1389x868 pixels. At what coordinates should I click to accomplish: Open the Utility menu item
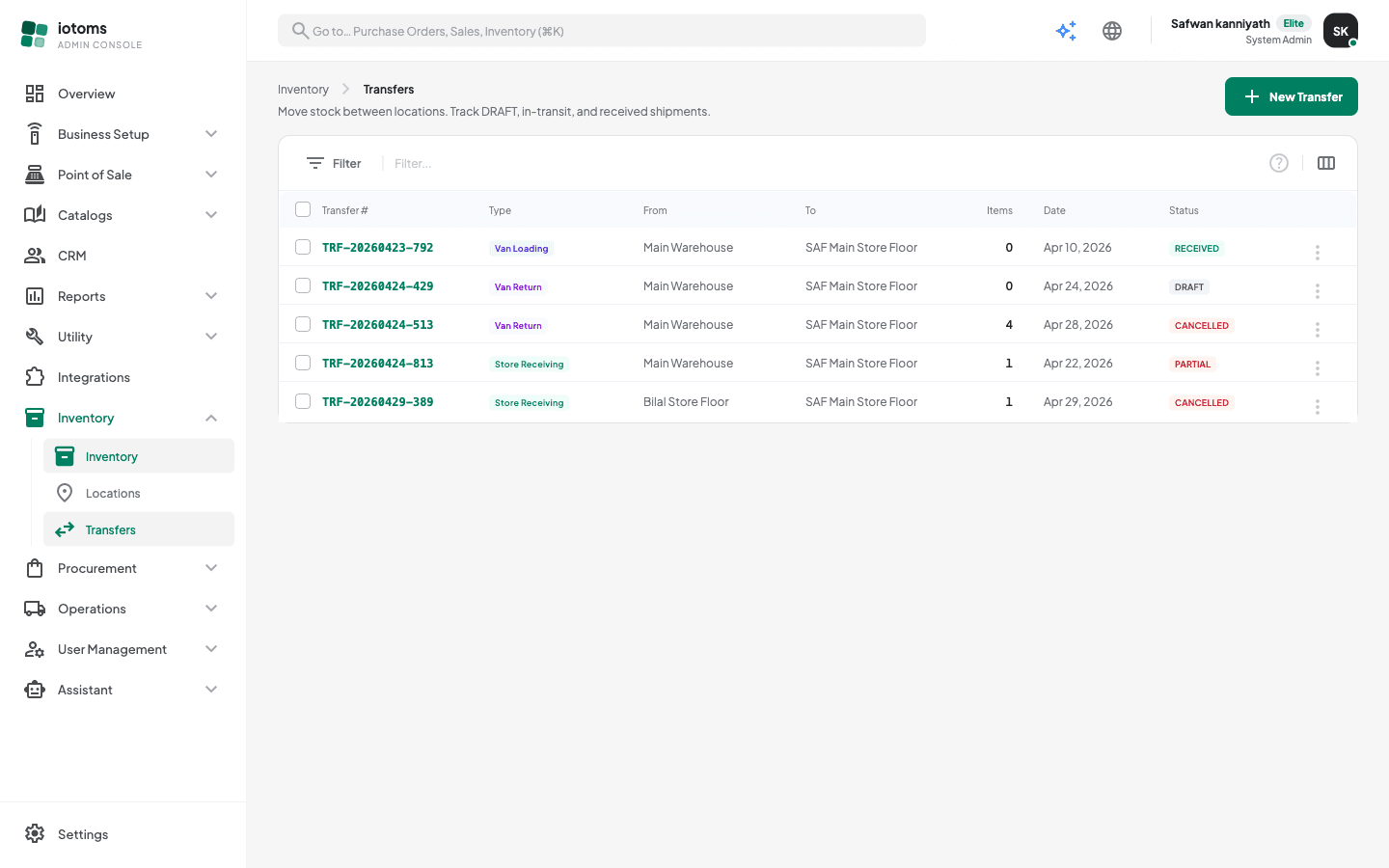coord(123,337)
